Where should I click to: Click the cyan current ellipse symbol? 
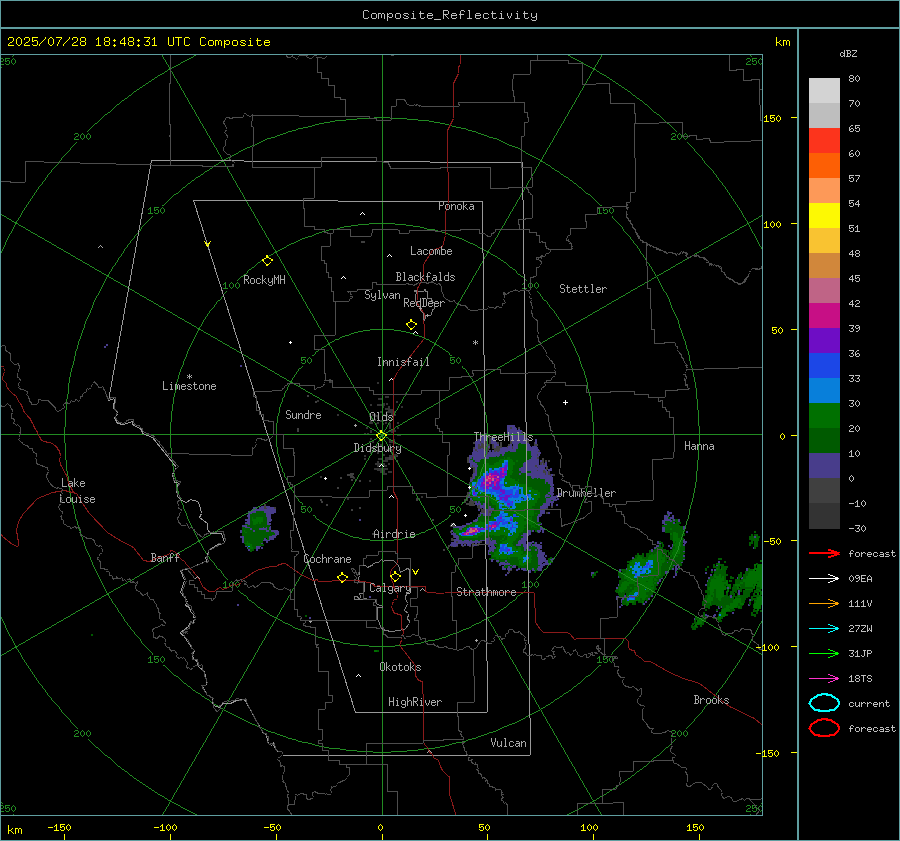point(824,703)
